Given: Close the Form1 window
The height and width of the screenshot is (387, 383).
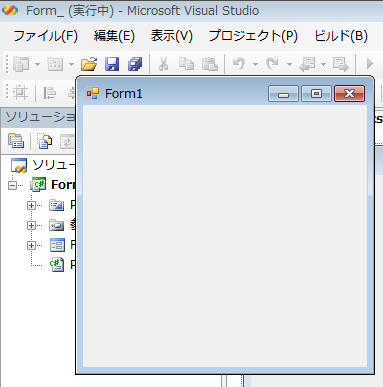Looking at the screenshot, I should click(x=349, y=93).
